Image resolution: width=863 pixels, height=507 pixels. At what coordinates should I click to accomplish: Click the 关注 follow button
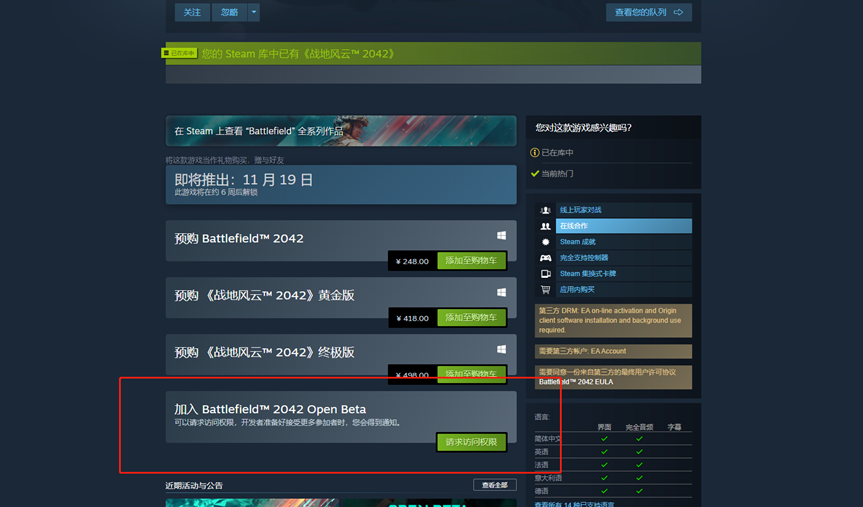(x=192, y=12)
